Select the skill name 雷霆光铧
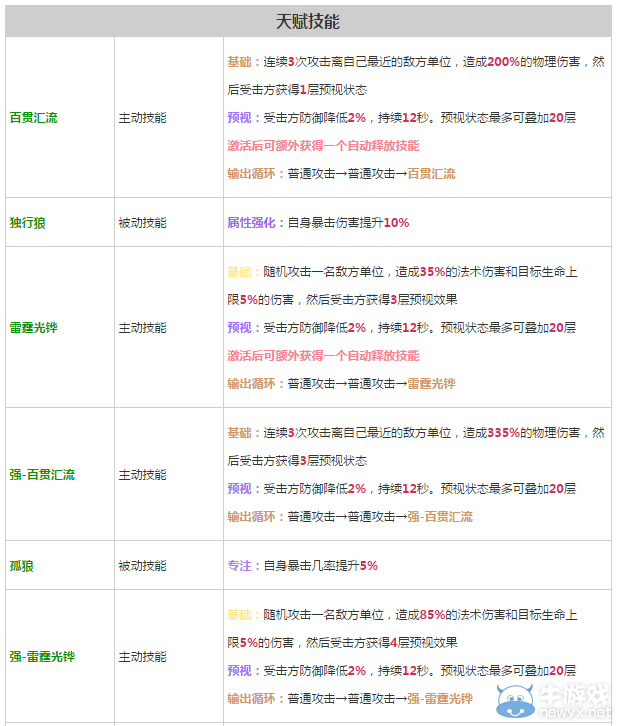This screenshot has width=620, height=726. (33, 328)
